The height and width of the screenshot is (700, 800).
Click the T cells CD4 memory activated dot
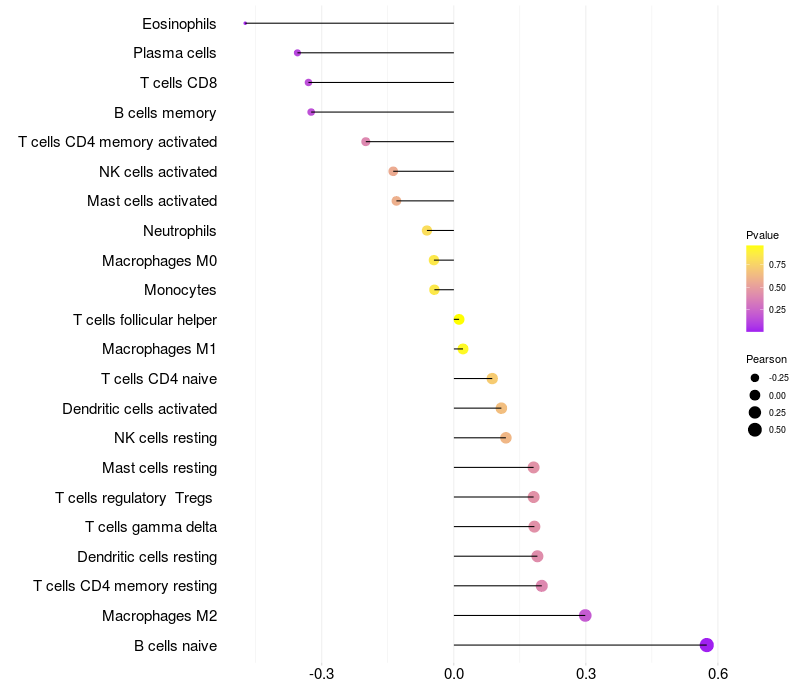[366, 141]
